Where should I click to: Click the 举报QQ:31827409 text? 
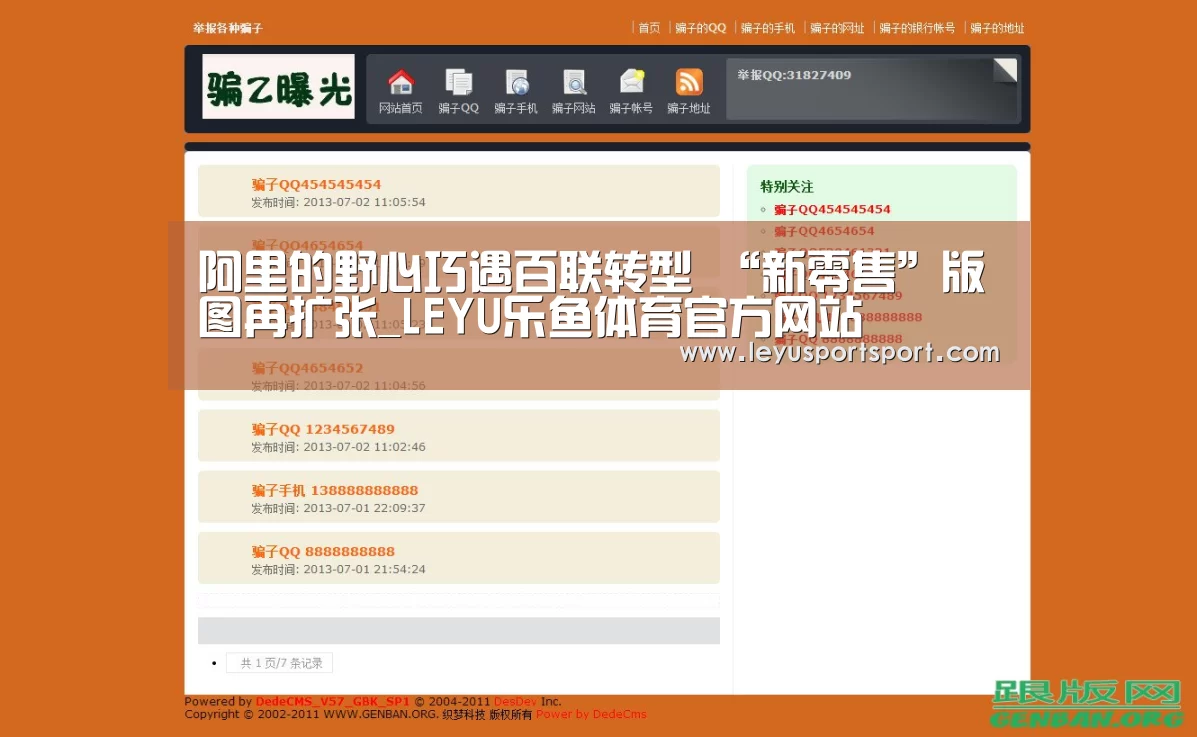(x=794, y=75)
